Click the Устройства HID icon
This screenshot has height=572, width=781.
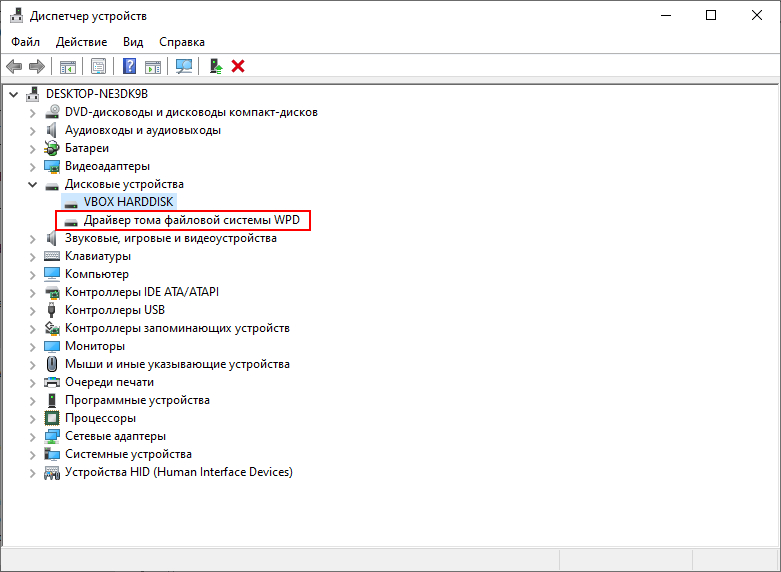[52, 472]
